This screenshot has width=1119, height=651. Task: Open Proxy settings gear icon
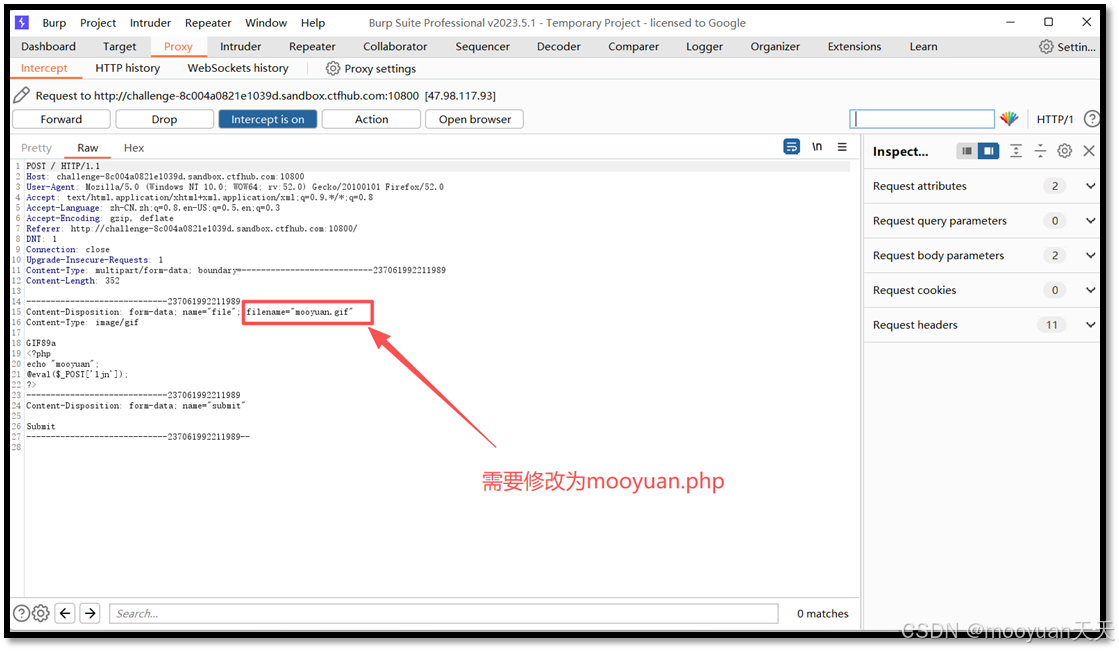[333, 69]
